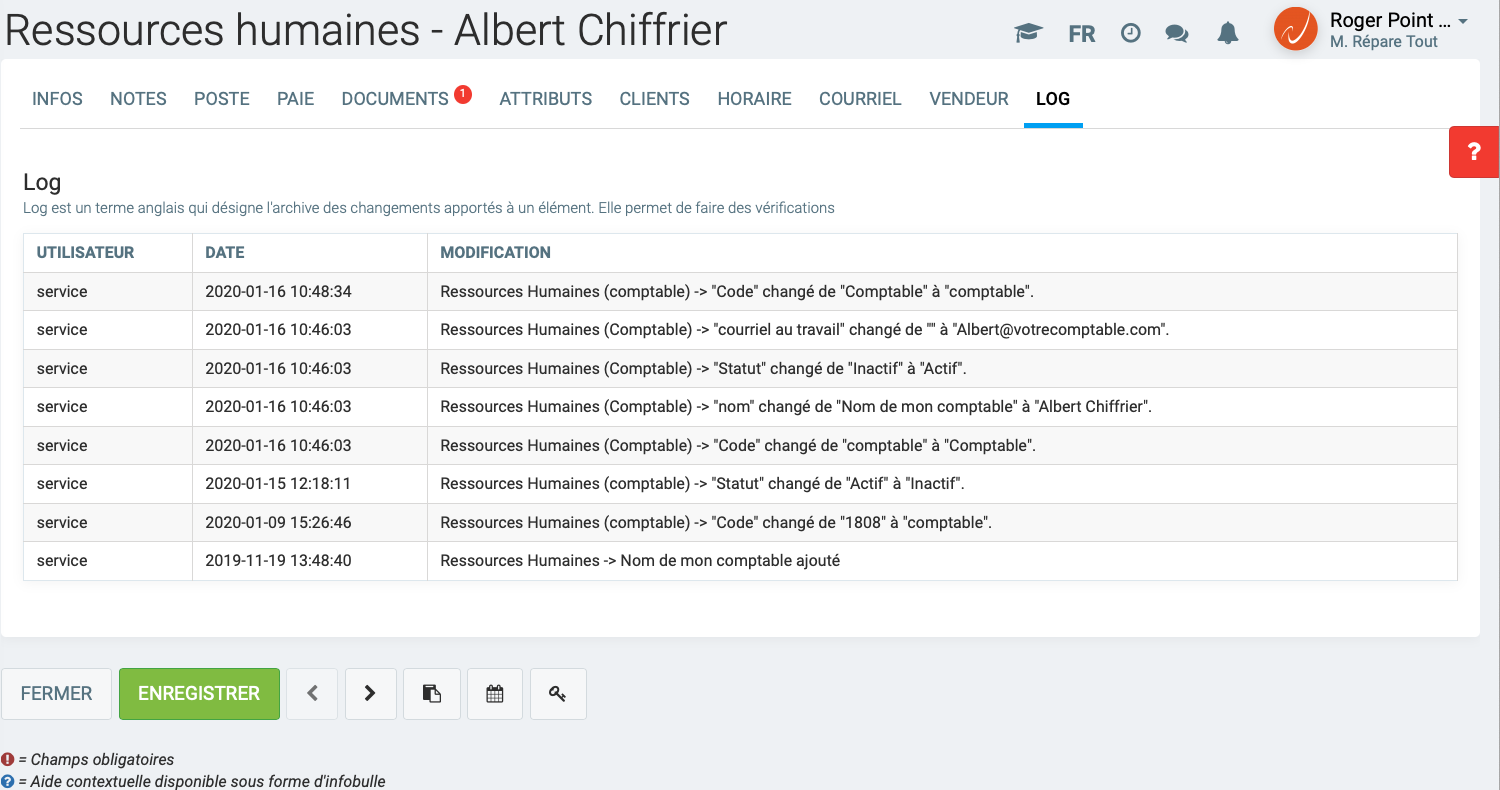Click the red help question mark
1500x790 pixels.
click(1474, 152)
